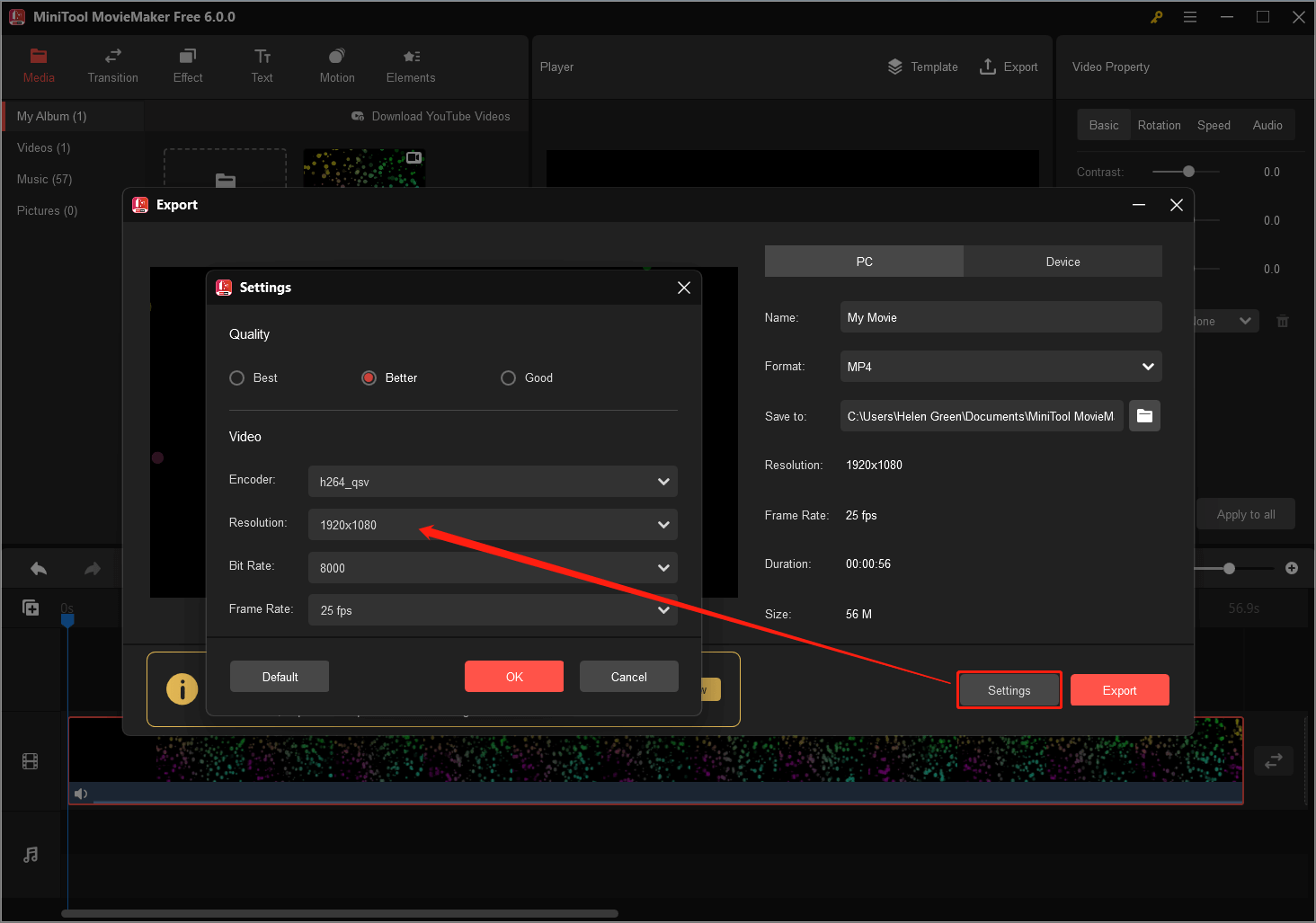Adjust the Contrast slider
Screen dimensions: 1316x923
[1187, 171]
